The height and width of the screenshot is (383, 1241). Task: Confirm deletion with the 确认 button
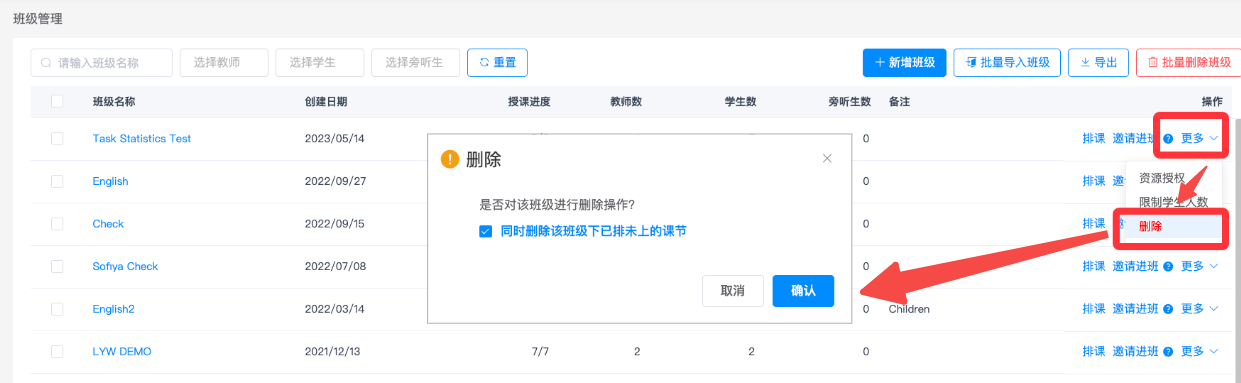803,291
